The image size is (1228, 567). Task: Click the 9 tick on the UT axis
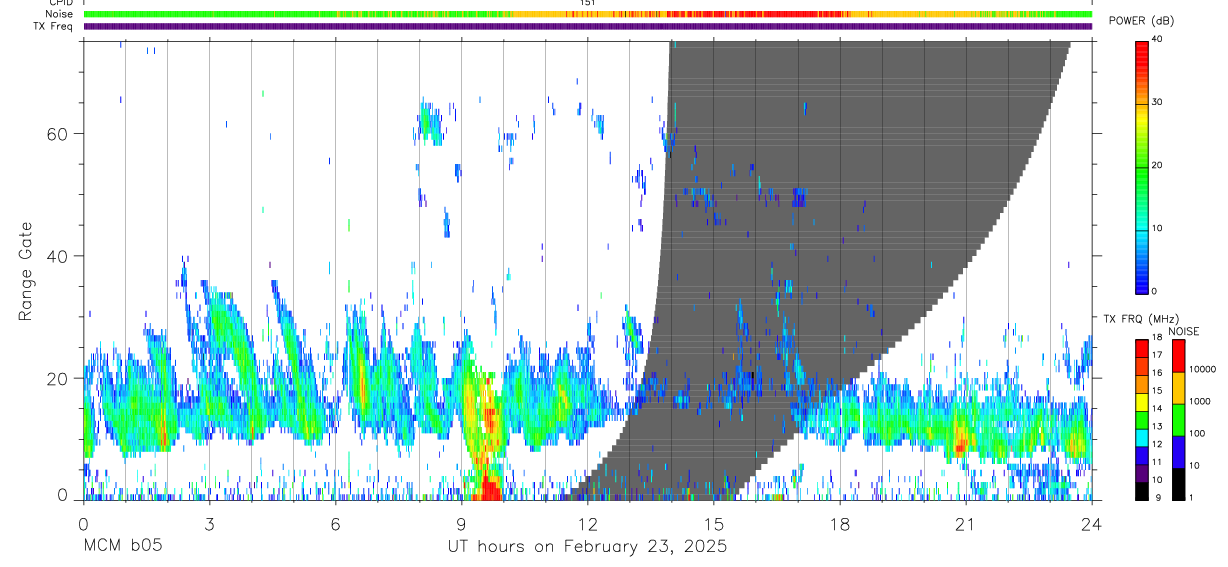(x=461, y=523)
